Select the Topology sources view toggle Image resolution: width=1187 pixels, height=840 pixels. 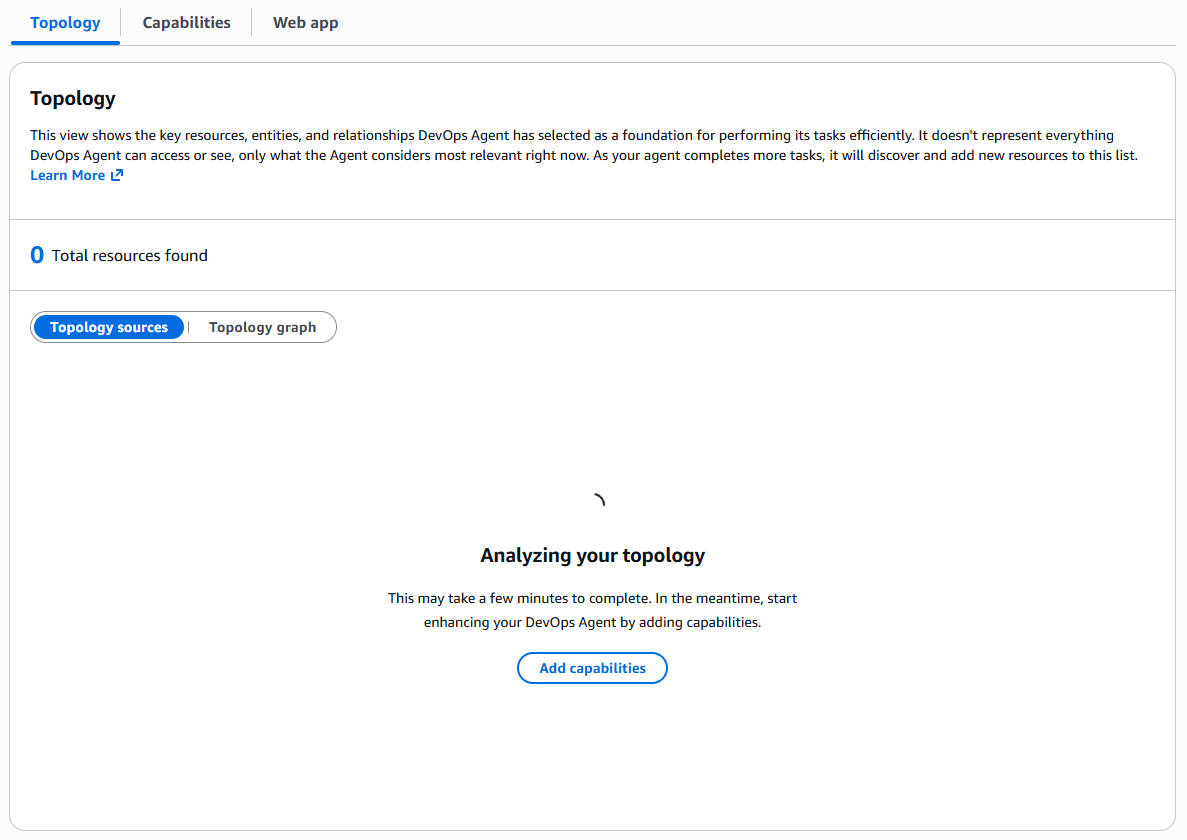point(109,327)
